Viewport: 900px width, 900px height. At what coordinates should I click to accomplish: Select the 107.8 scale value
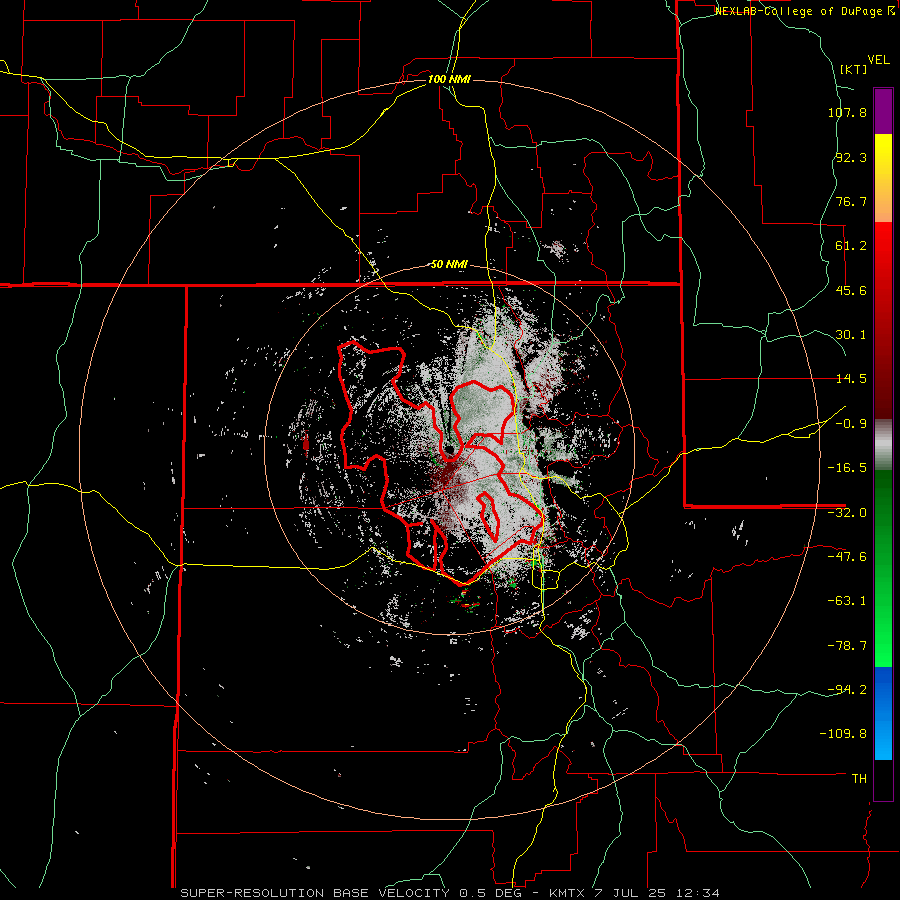click(847, 112)
